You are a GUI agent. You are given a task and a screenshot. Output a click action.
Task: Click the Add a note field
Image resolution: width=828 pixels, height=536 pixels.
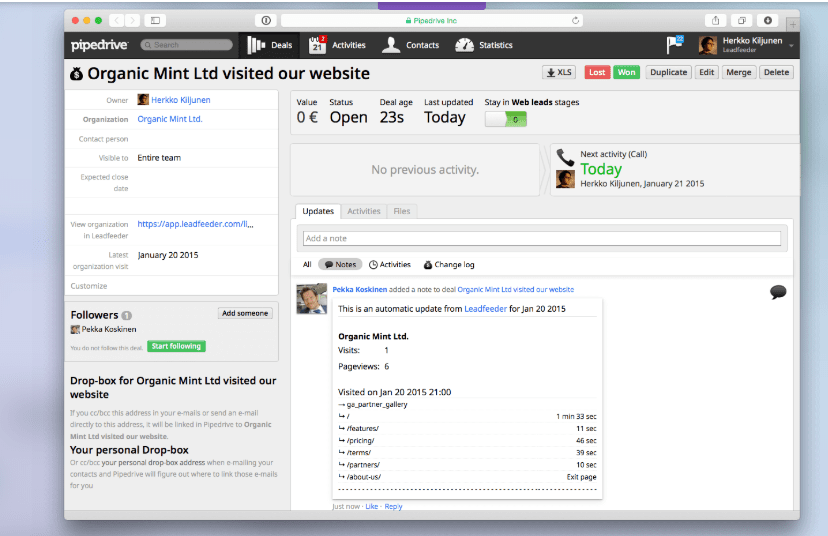click(542, 239)
